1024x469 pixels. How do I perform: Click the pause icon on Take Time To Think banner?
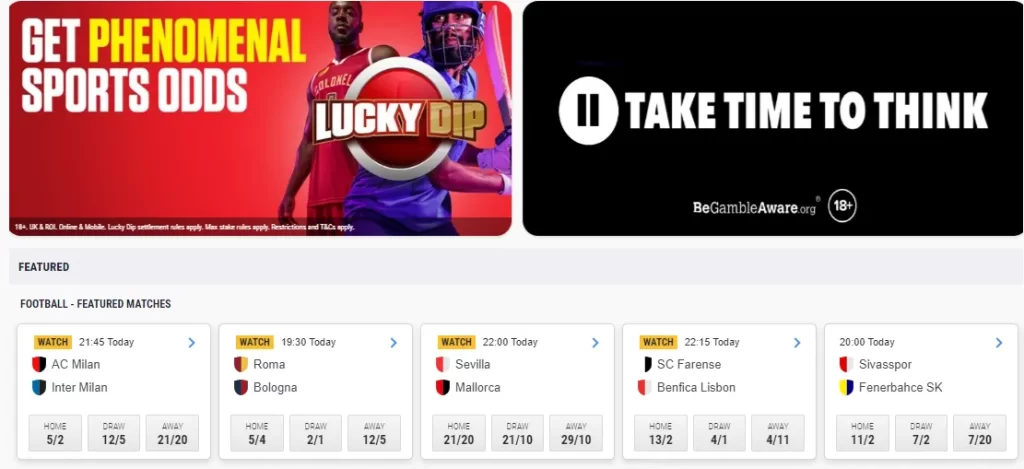[588, 110]
